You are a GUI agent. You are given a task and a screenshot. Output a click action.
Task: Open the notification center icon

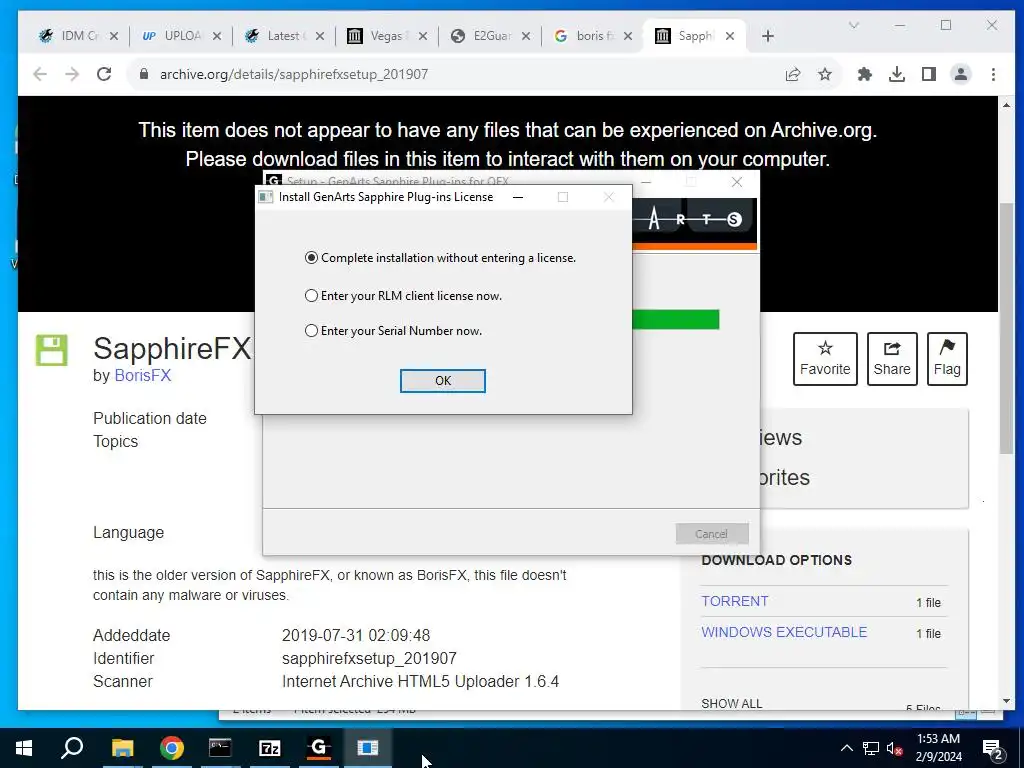pyautogui.click(x=992, y=748)
